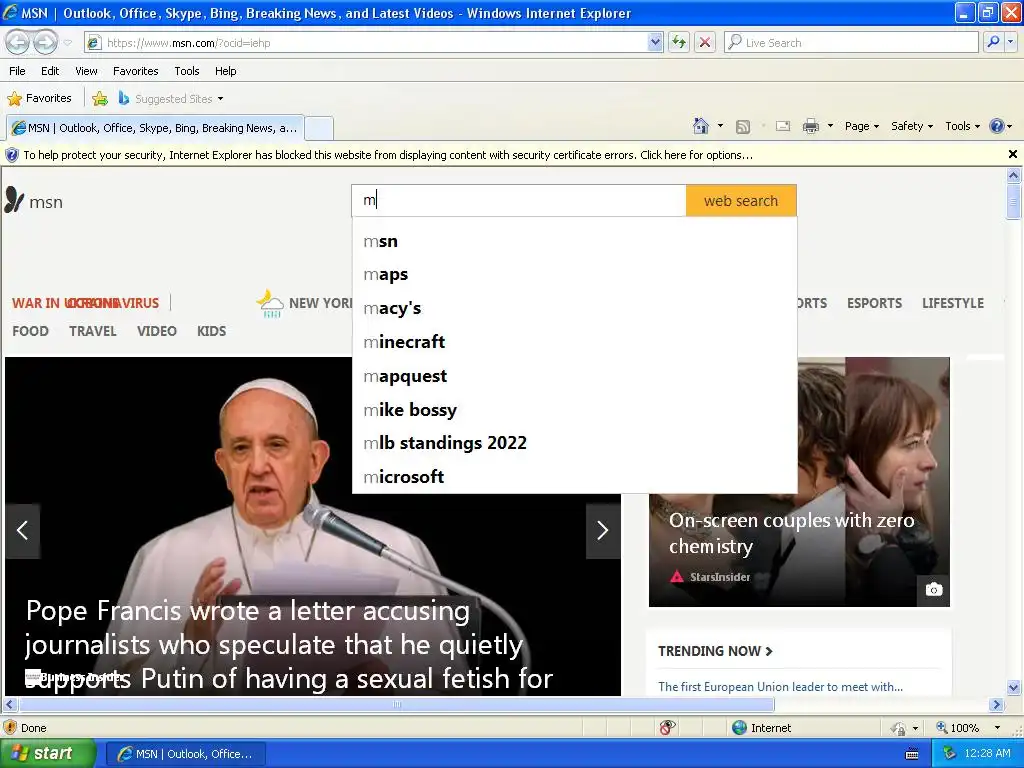Open the TRAVEL navigation link
Viewport: 1024px width, 768px height.
point(93,331)
